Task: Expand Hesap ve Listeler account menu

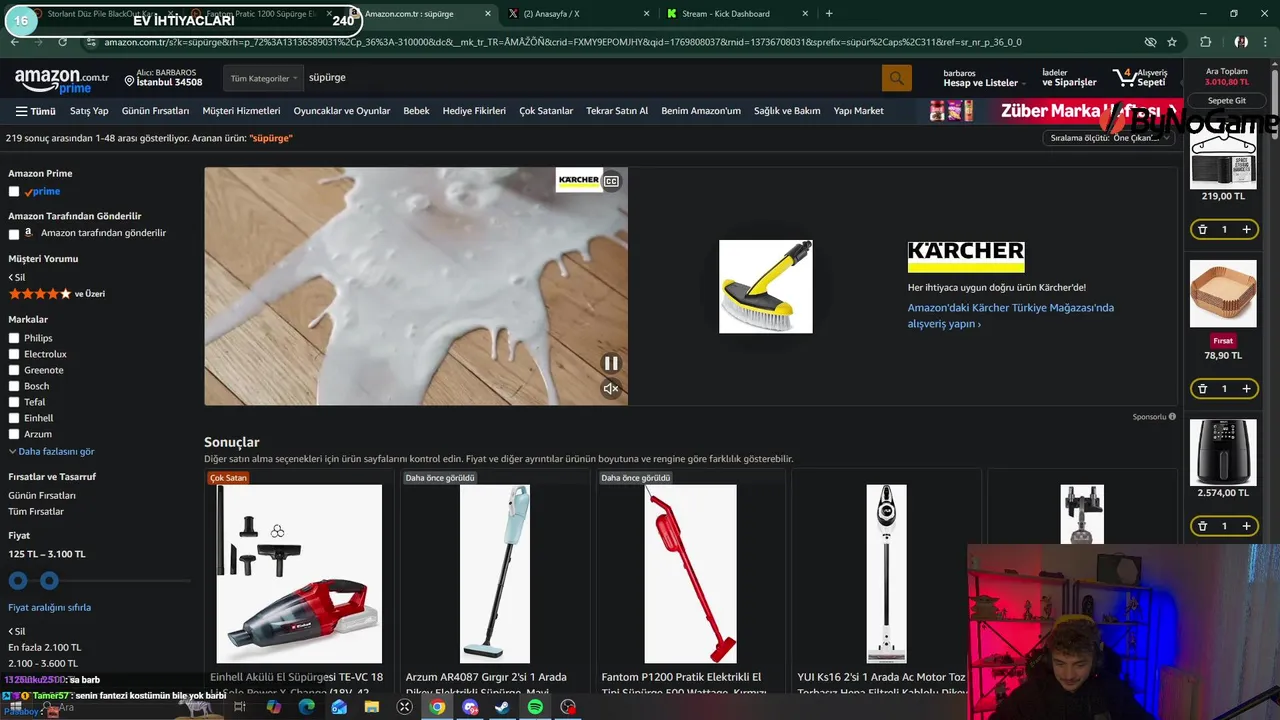Action: pos(985,78)
